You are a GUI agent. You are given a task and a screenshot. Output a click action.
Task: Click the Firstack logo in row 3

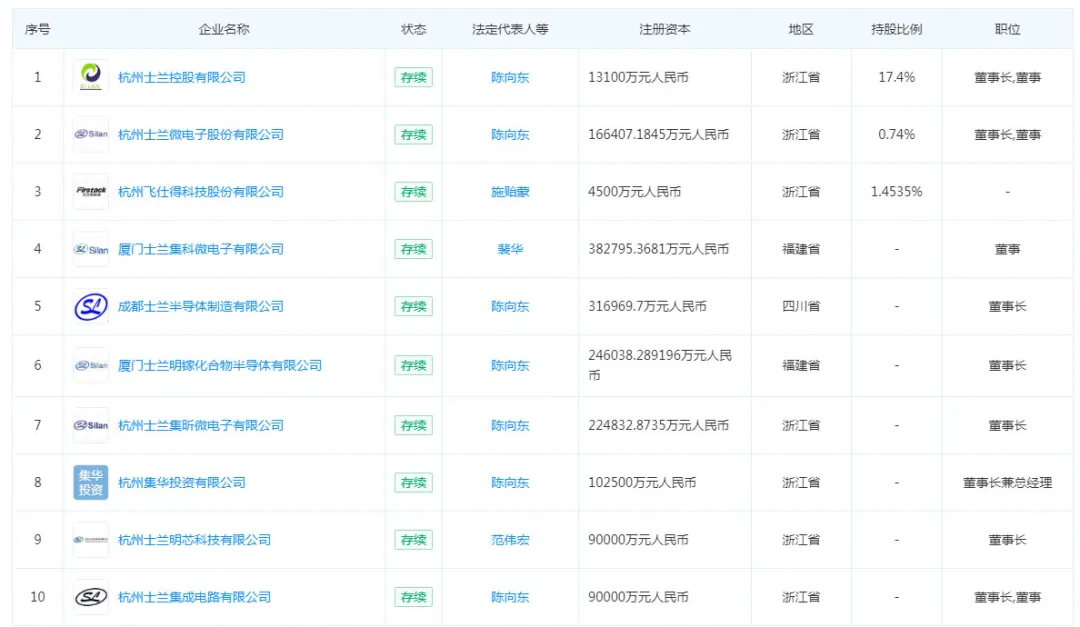click(x=91, y=192)
